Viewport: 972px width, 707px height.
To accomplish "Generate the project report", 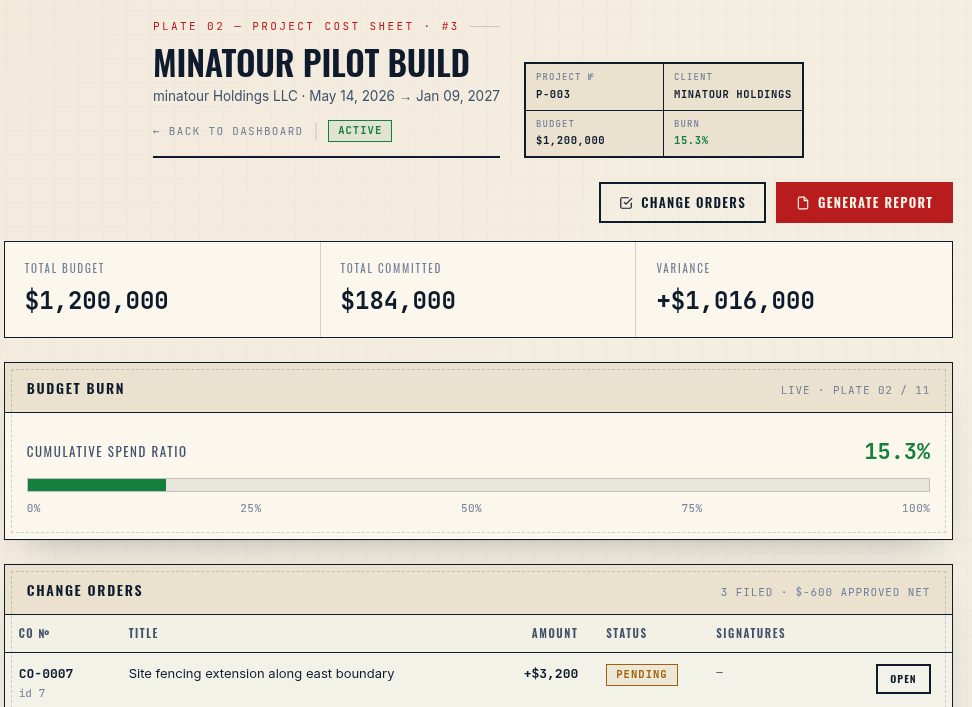I will [864, 203].
